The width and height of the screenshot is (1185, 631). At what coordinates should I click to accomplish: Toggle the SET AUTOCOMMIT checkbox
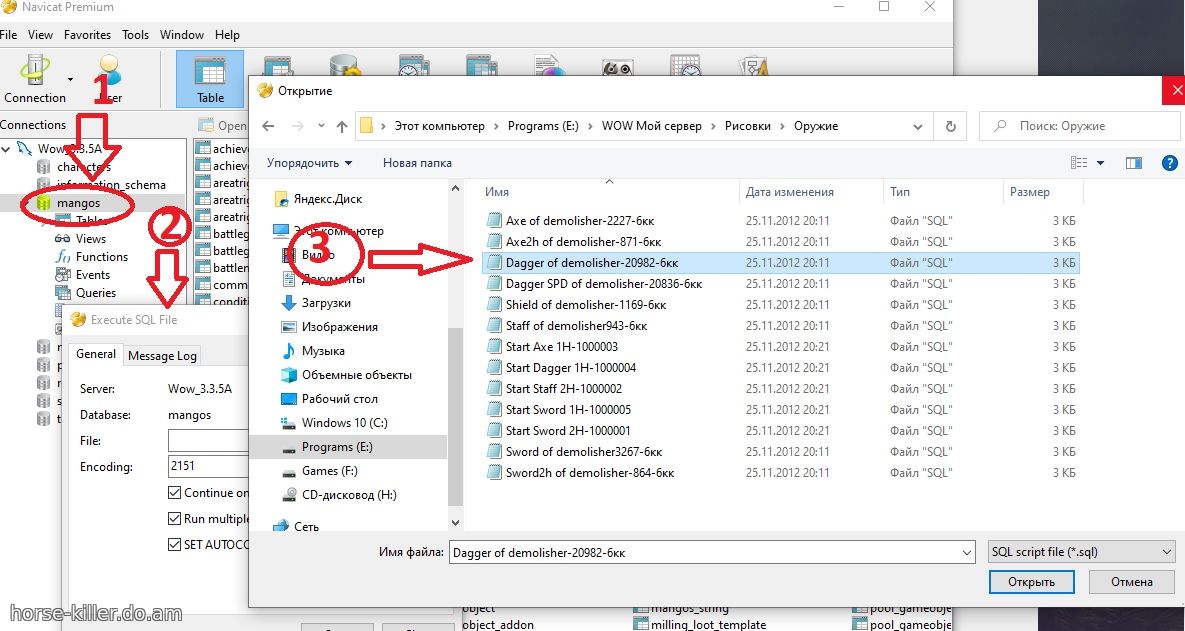(x=174, y=545)
